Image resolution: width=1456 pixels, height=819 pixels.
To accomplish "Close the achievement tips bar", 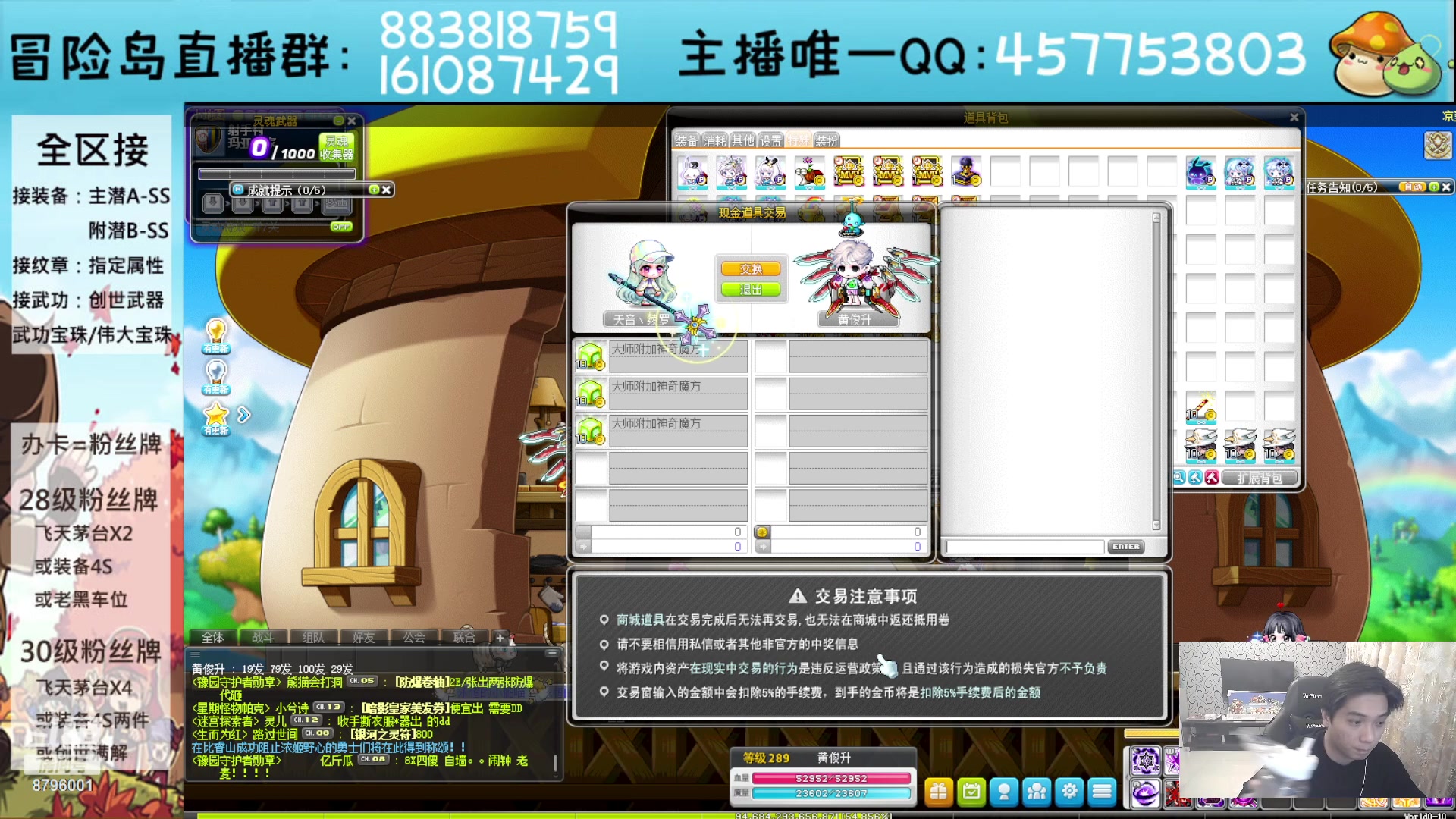I will click(x=386, y=190).
